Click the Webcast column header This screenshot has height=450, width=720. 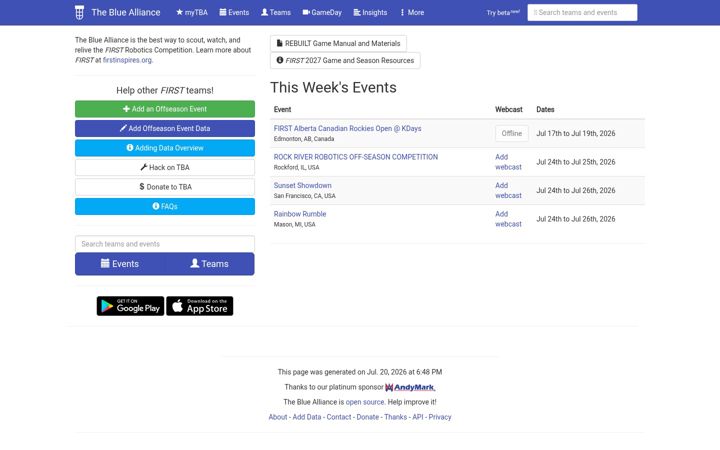pos(509,110)
